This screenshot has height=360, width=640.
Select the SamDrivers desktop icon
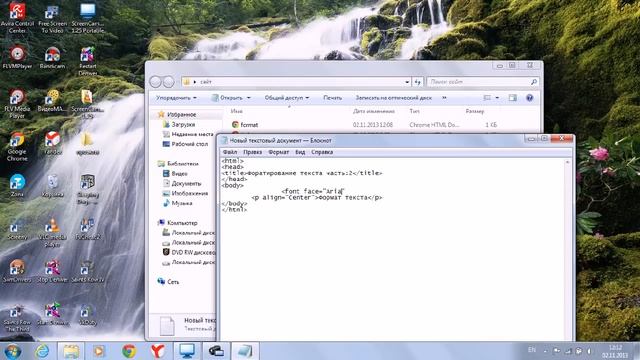(17, 271)
